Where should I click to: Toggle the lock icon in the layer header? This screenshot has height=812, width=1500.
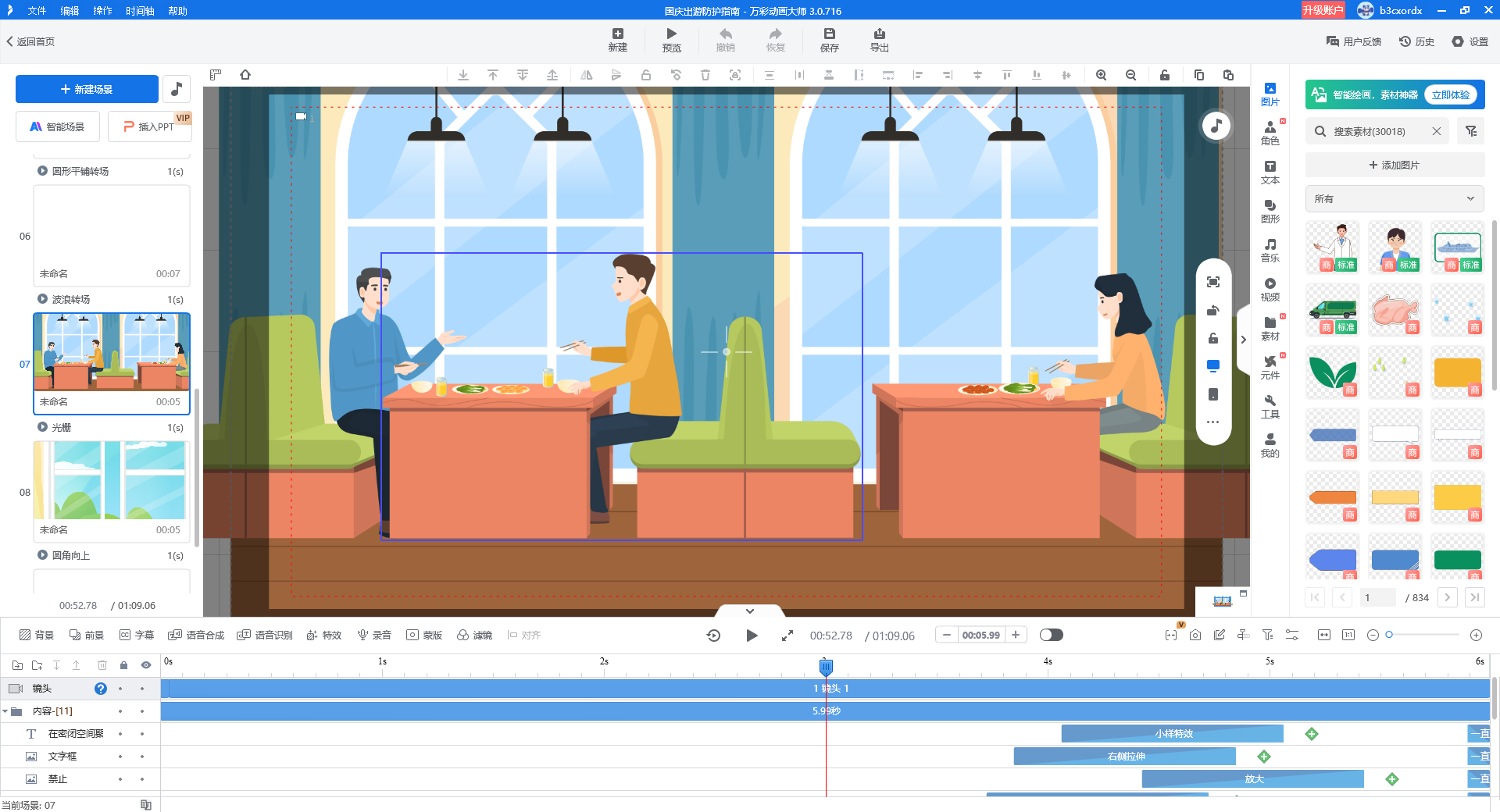click(123, 665)
